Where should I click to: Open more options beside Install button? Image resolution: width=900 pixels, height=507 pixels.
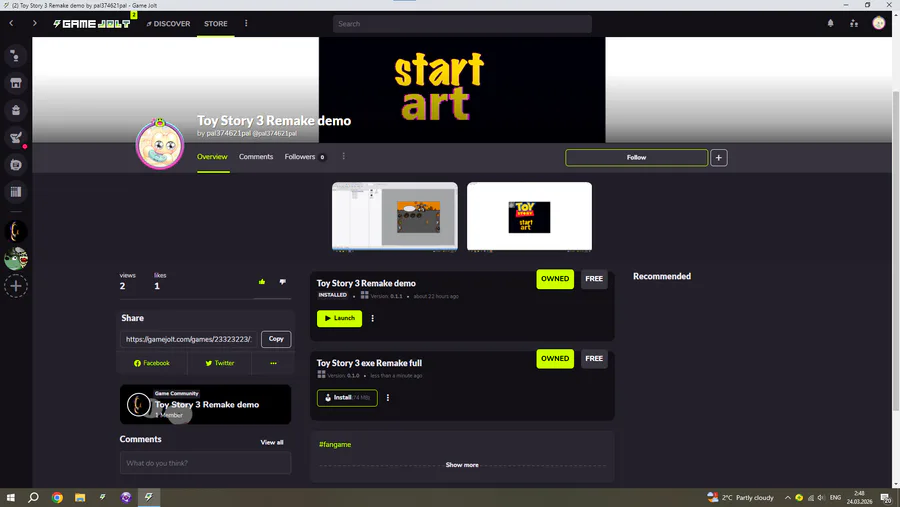pyautogui.click(x=388, y=397)
